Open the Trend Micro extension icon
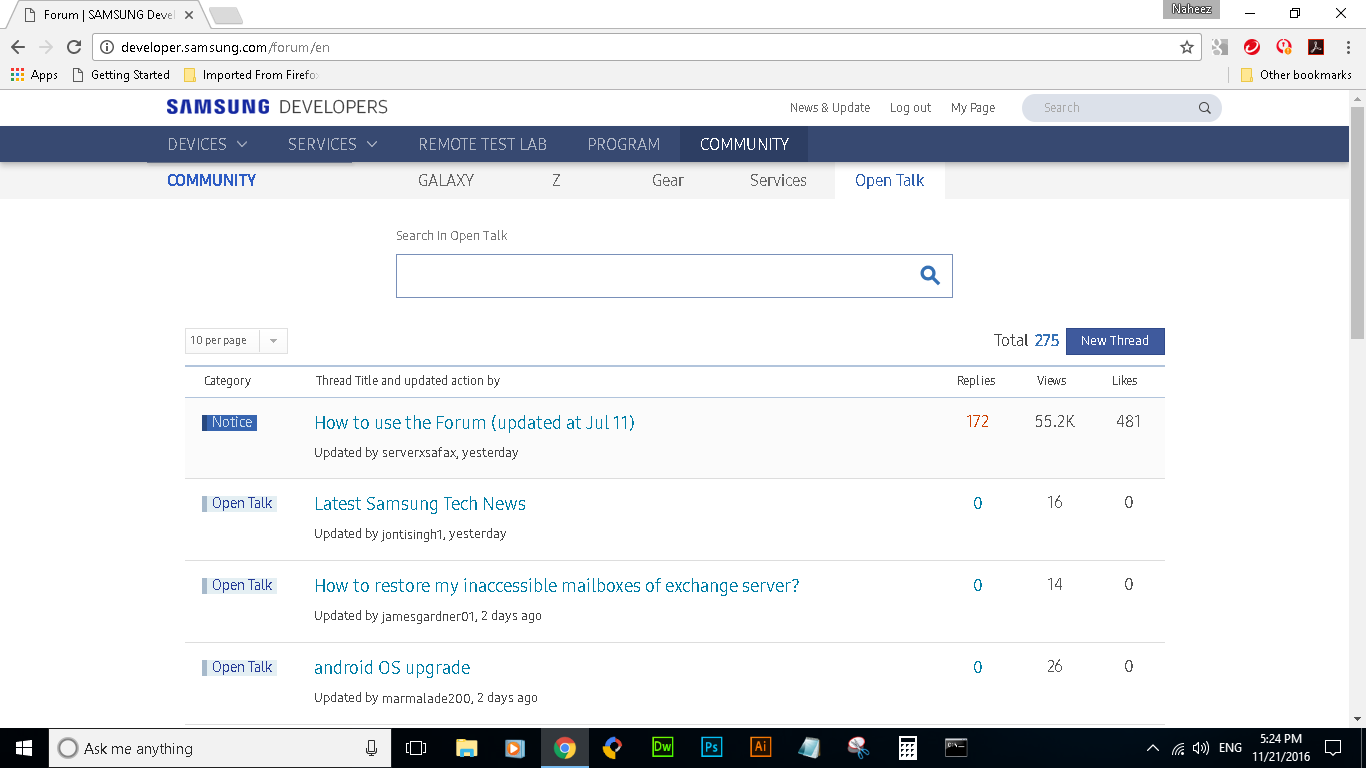The image size is (1366, 768). point(1252,47)
